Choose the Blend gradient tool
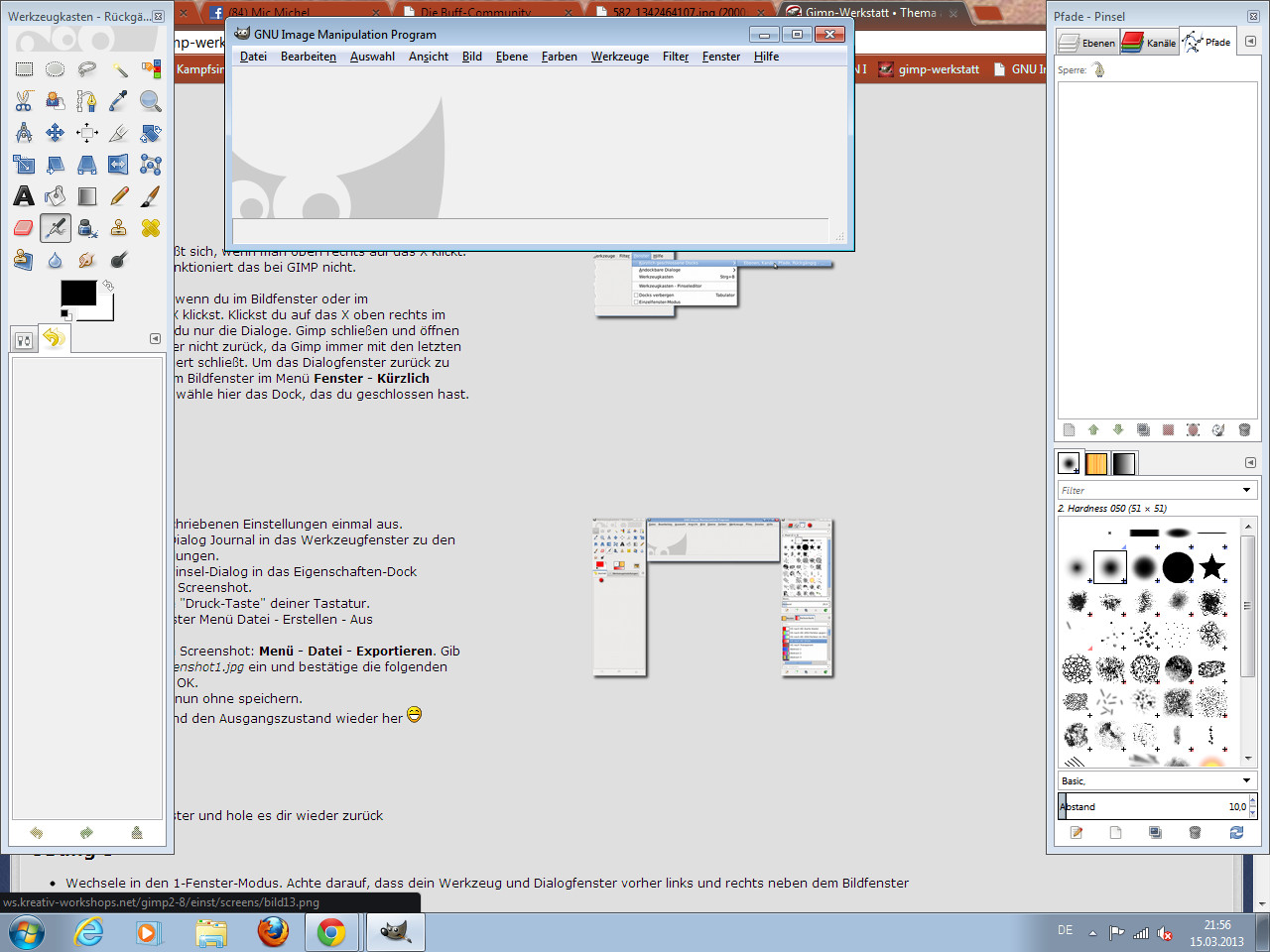1270x952 pixels. coord(87,196)
